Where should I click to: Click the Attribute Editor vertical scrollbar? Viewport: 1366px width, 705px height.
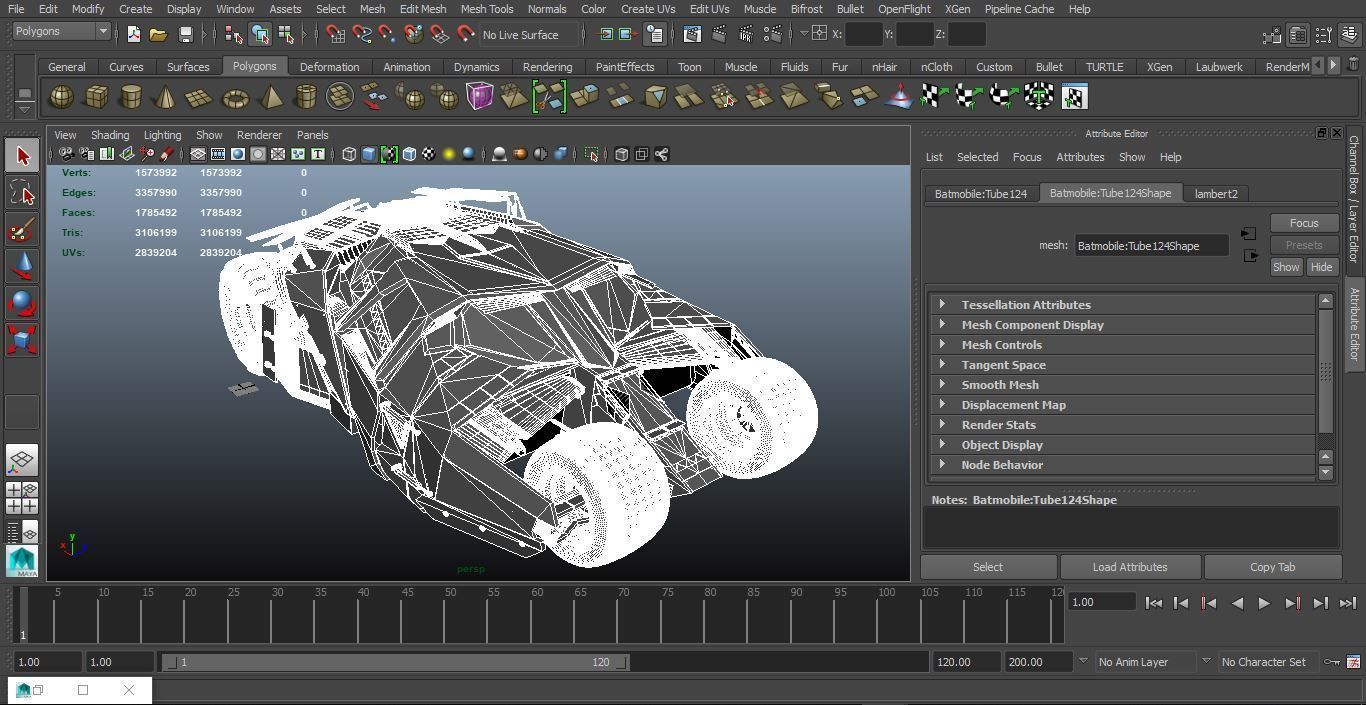1326,370
